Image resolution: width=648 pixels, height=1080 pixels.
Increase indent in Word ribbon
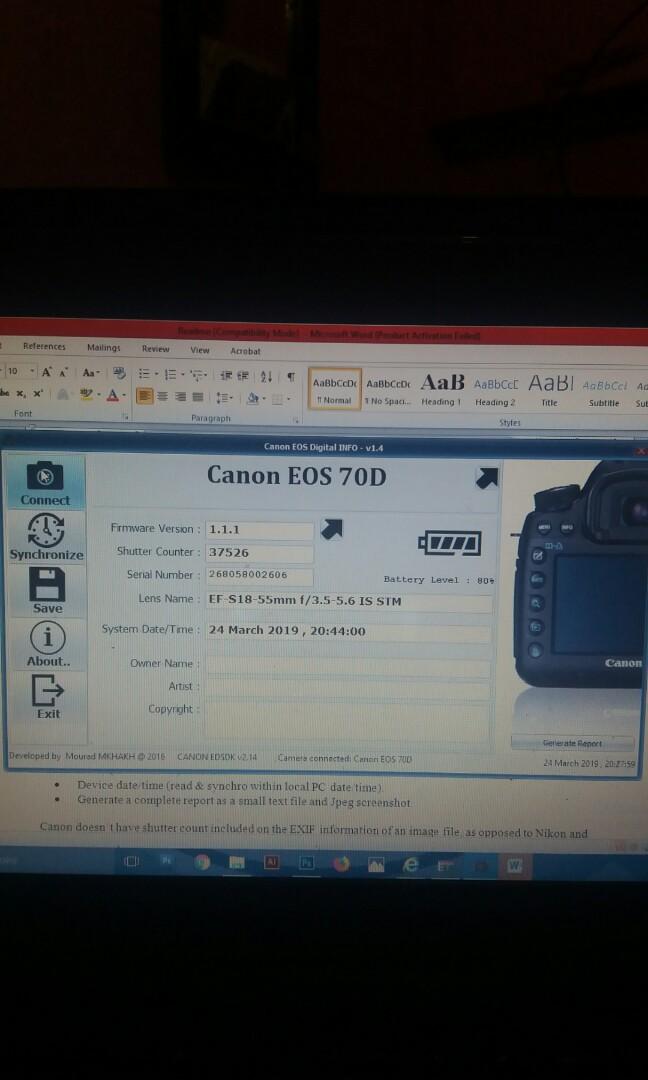pyautogui.click(x=243, y=375)
